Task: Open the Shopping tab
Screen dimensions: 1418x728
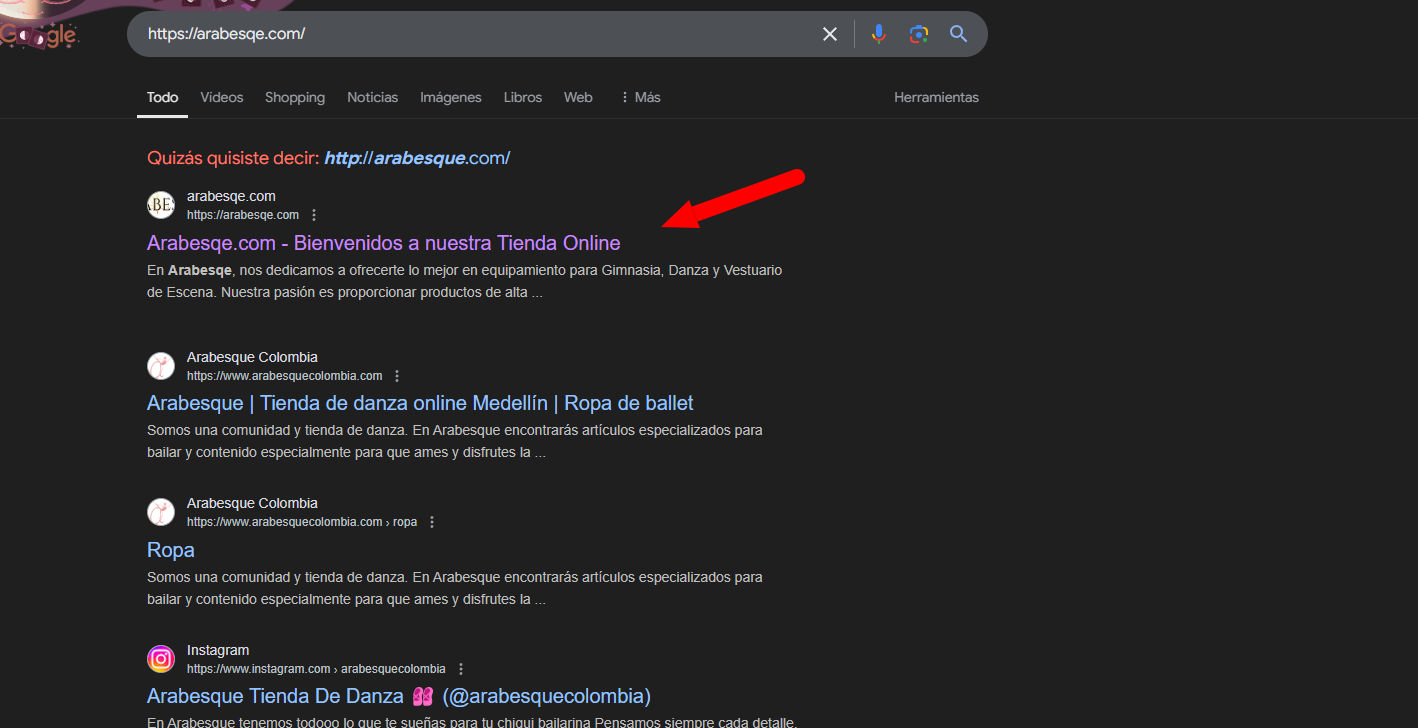Action: coord(295,97)
